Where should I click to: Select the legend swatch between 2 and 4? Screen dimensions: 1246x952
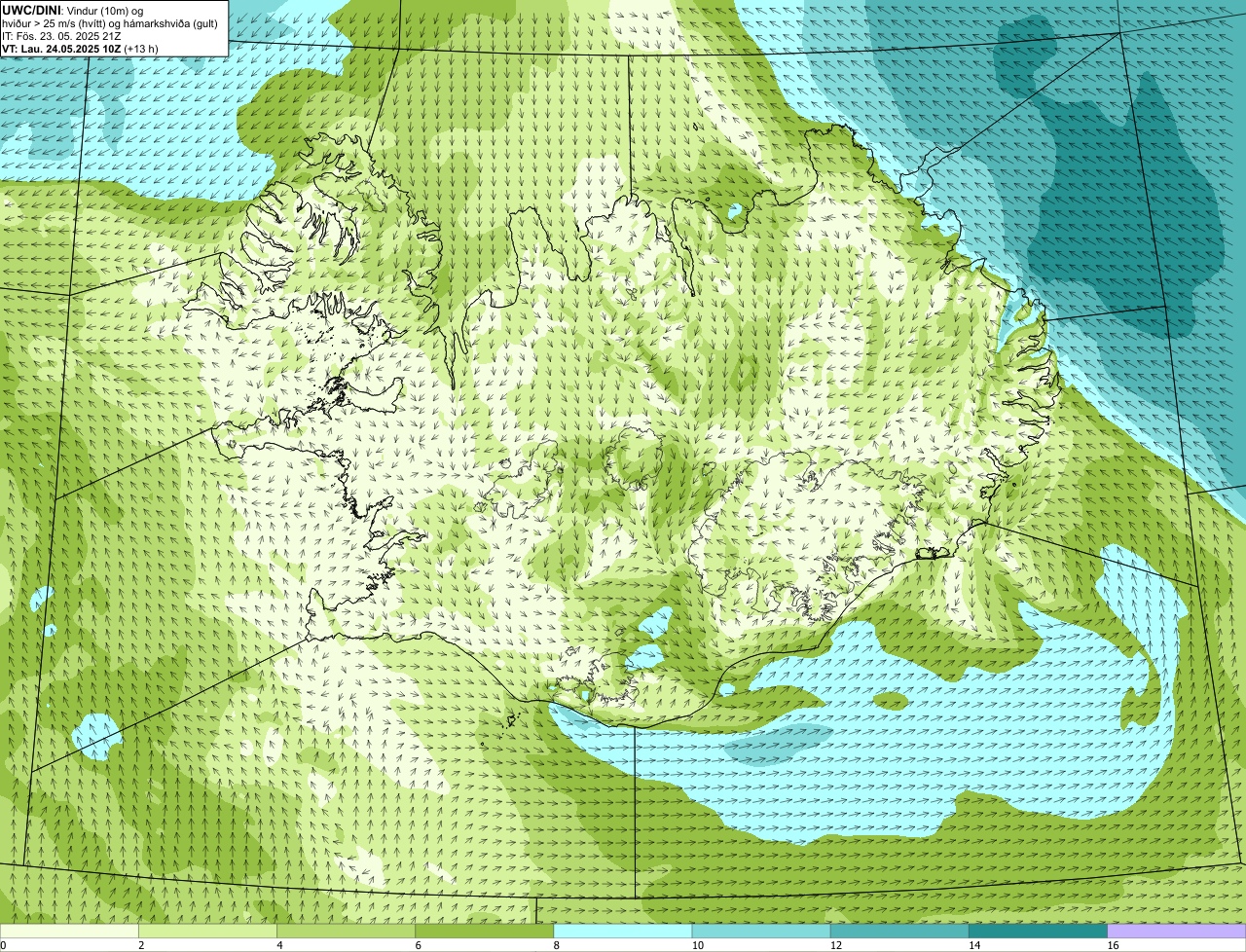207,931
